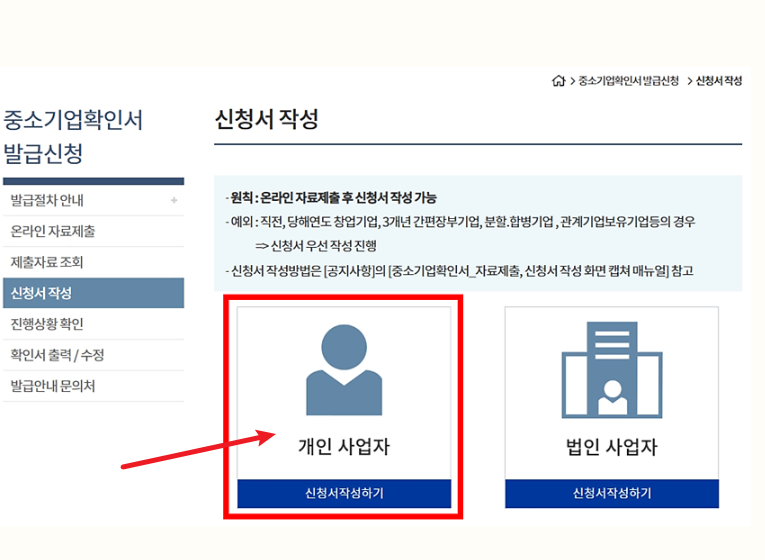The image size is (765, 560).
Task: Open the 제출자료 조회 menu item
Action: point(93,262)
